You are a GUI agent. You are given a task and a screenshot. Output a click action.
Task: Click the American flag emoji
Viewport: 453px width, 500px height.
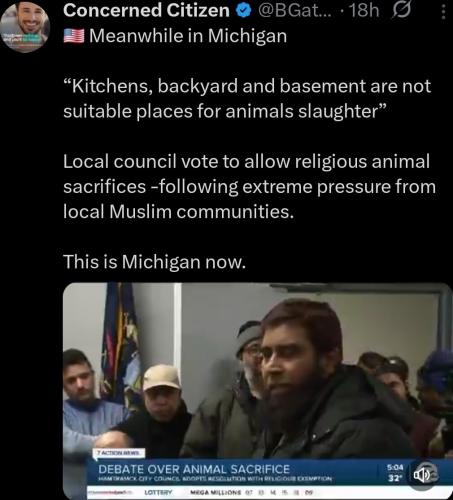coord(74,36)
